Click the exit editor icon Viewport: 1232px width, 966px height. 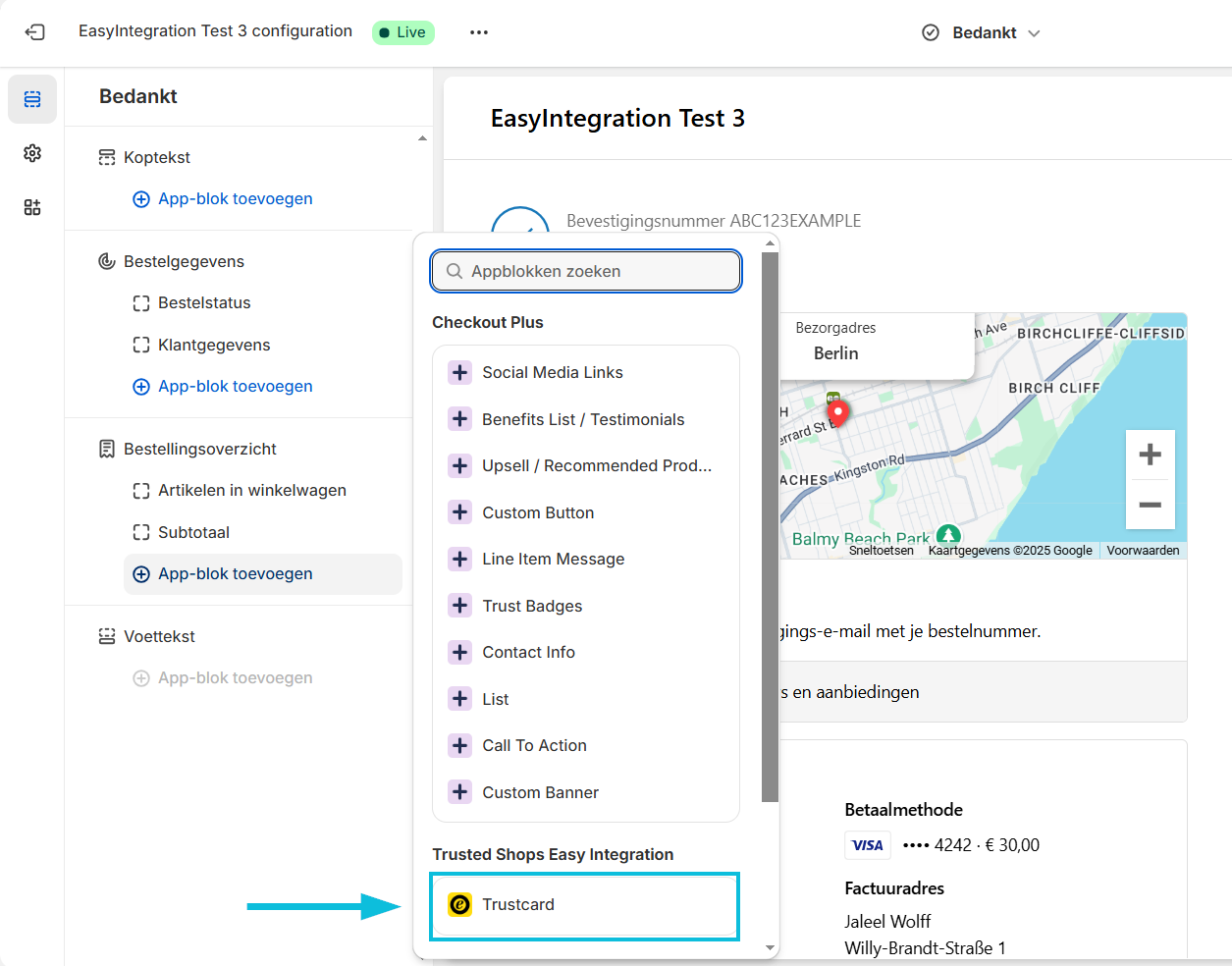pyautogui.click(x=34, y=32)
